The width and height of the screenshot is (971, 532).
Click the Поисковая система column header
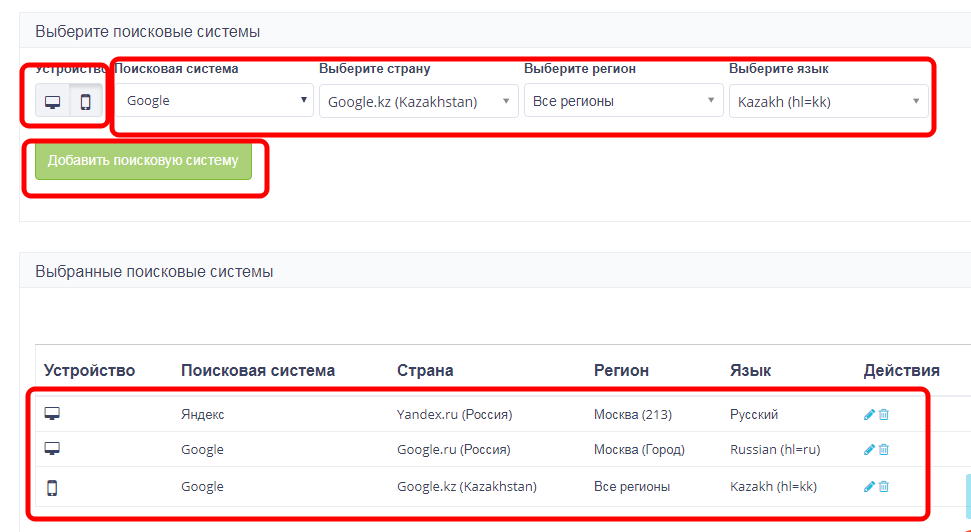pyautogui.click(x=258, y=370)
